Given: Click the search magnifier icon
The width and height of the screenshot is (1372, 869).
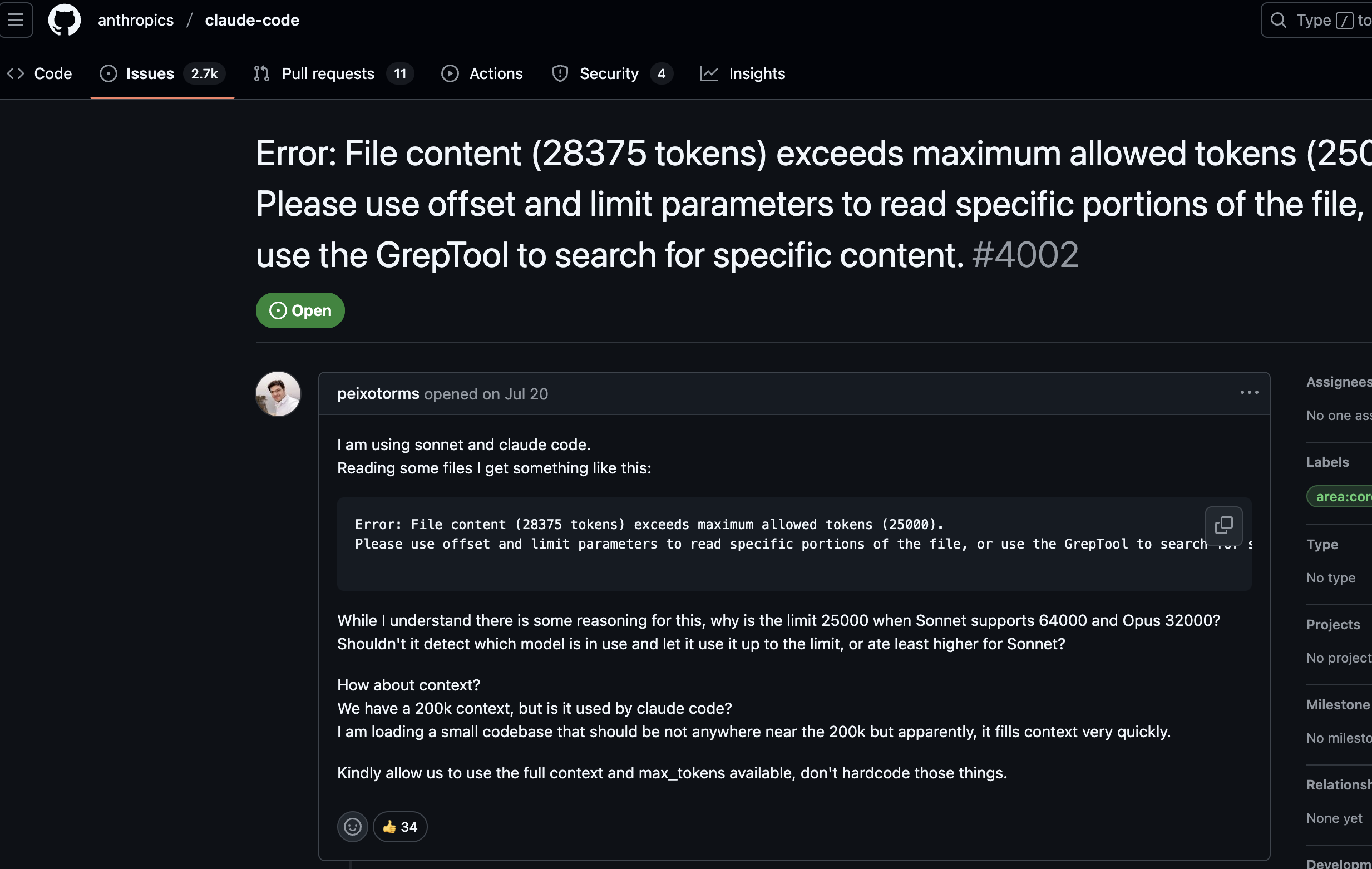Looking at the screenshot, I should pos(1278,20).
